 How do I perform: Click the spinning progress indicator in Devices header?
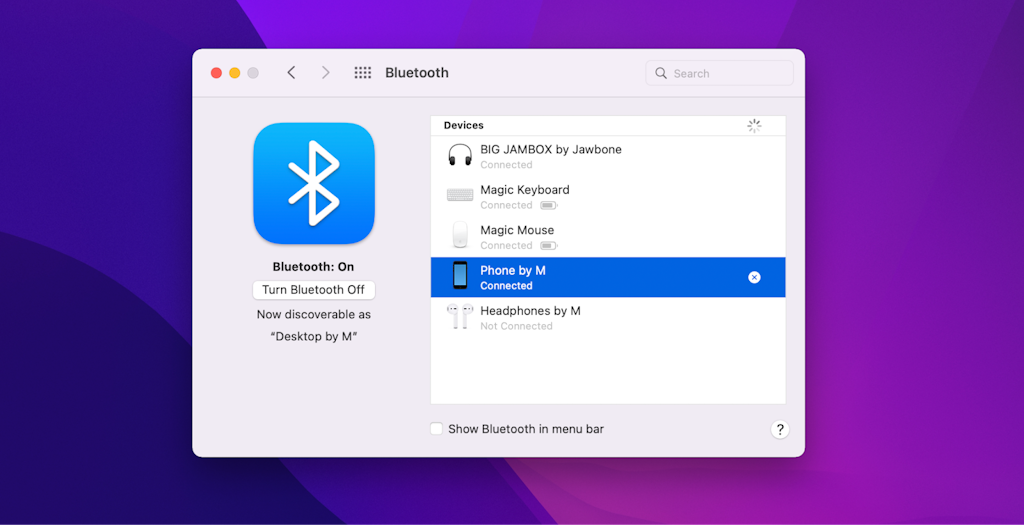point(754,126)
